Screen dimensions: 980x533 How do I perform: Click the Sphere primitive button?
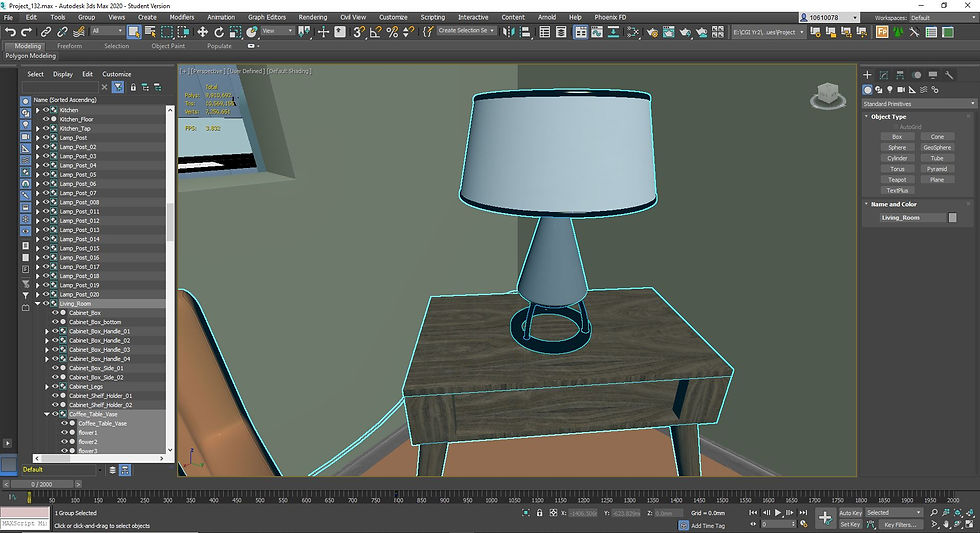click(x=897, y=147)
